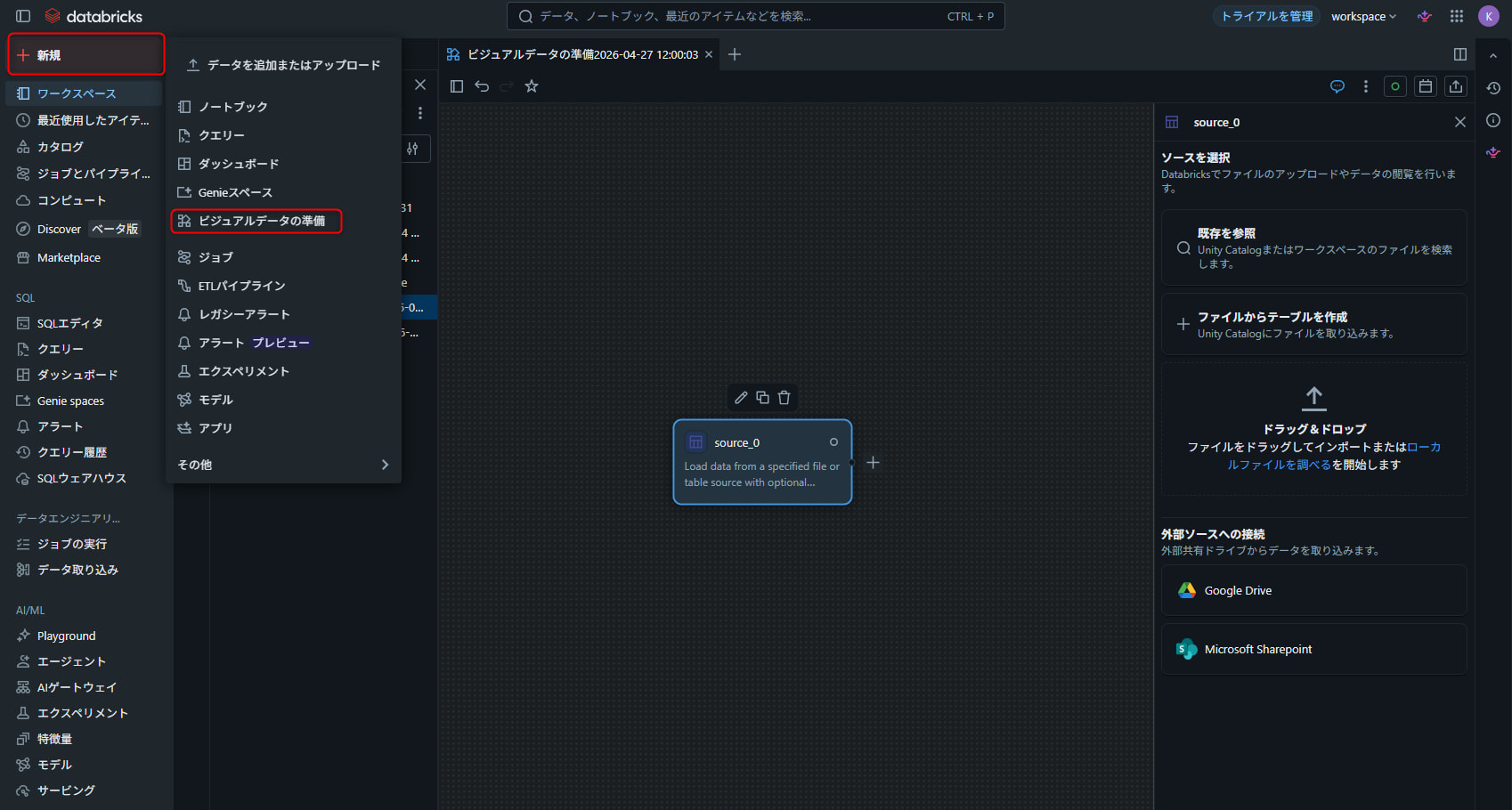Duplicate the source_0 node using copy icon
Screen dimensions: 1512x810
762,398
